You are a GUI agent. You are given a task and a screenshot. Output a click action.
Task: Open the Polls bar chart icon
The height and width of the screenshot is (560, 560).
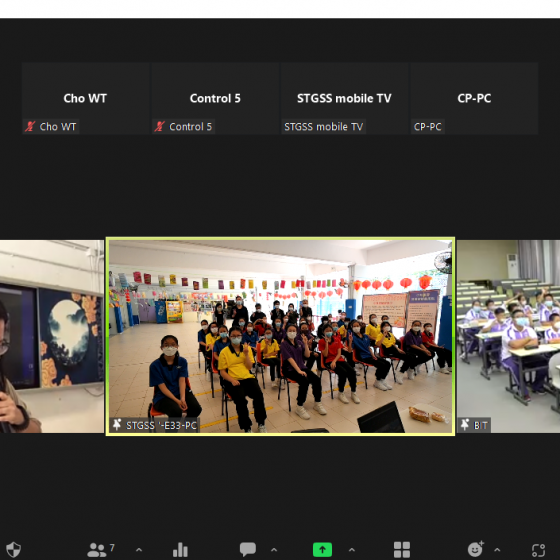coord(180,550)
